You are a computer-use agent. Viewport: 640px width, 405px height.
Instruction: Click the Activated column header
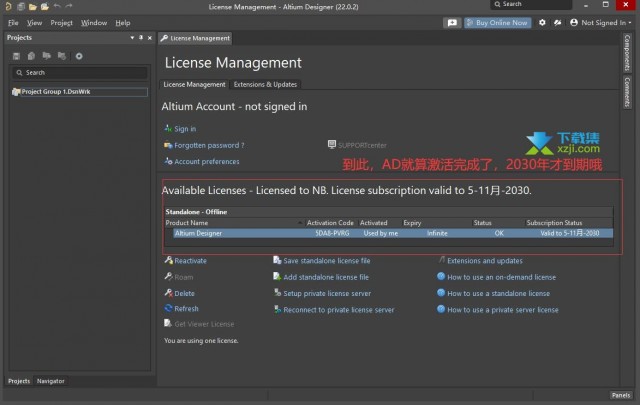(373, 223)
